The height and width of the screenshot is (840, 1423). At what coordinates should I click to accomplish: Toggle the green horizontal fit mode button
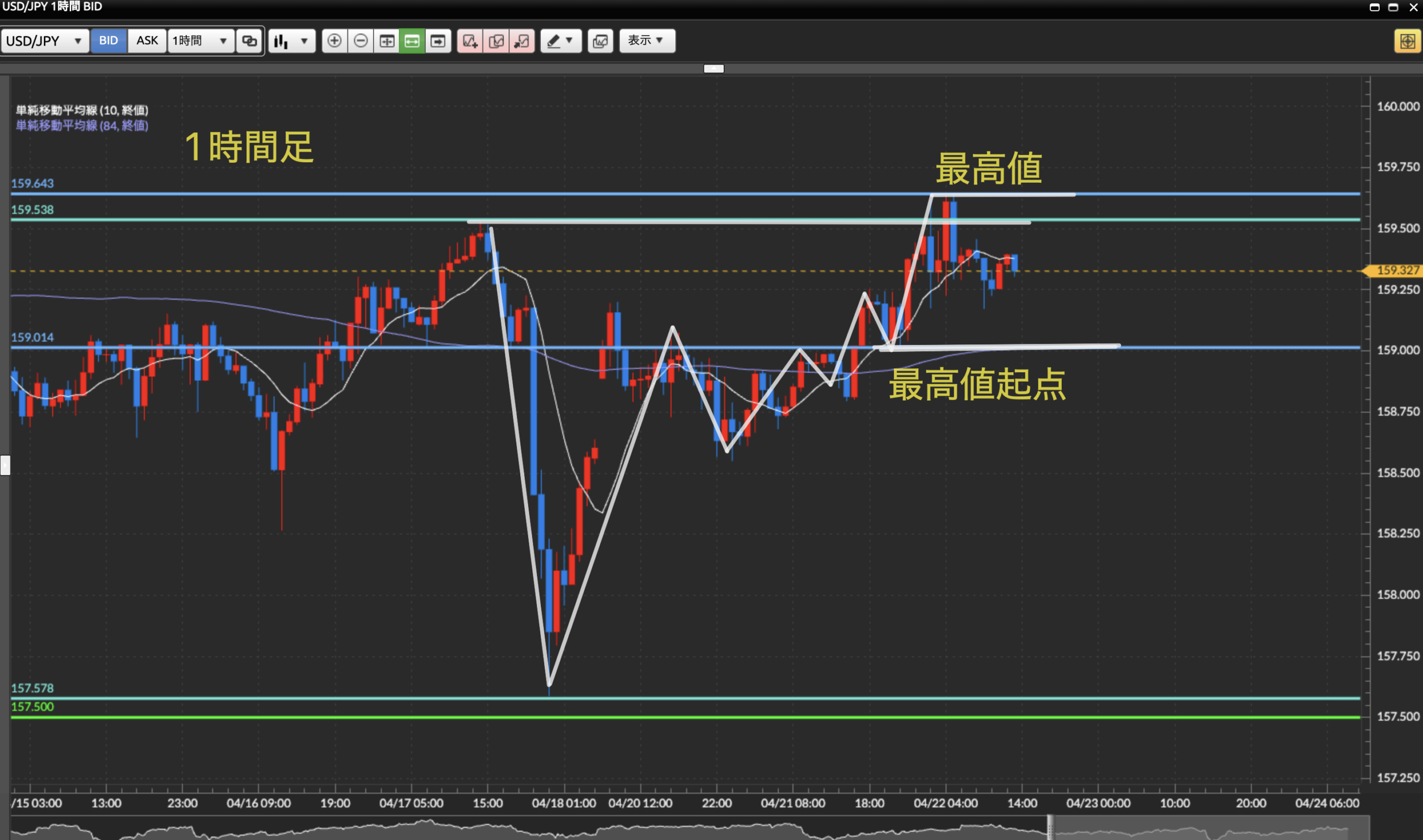coord(412,41)
